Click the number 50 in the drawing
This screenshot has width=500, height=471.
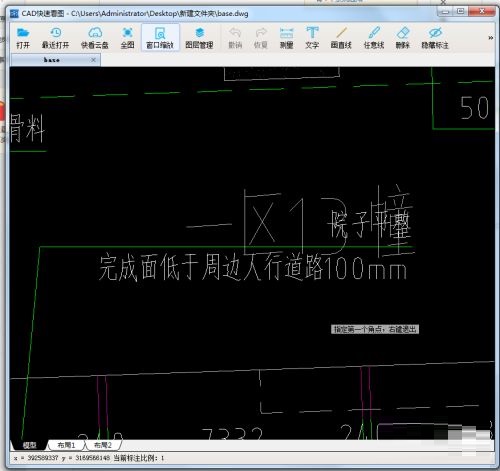coord(475,108)
